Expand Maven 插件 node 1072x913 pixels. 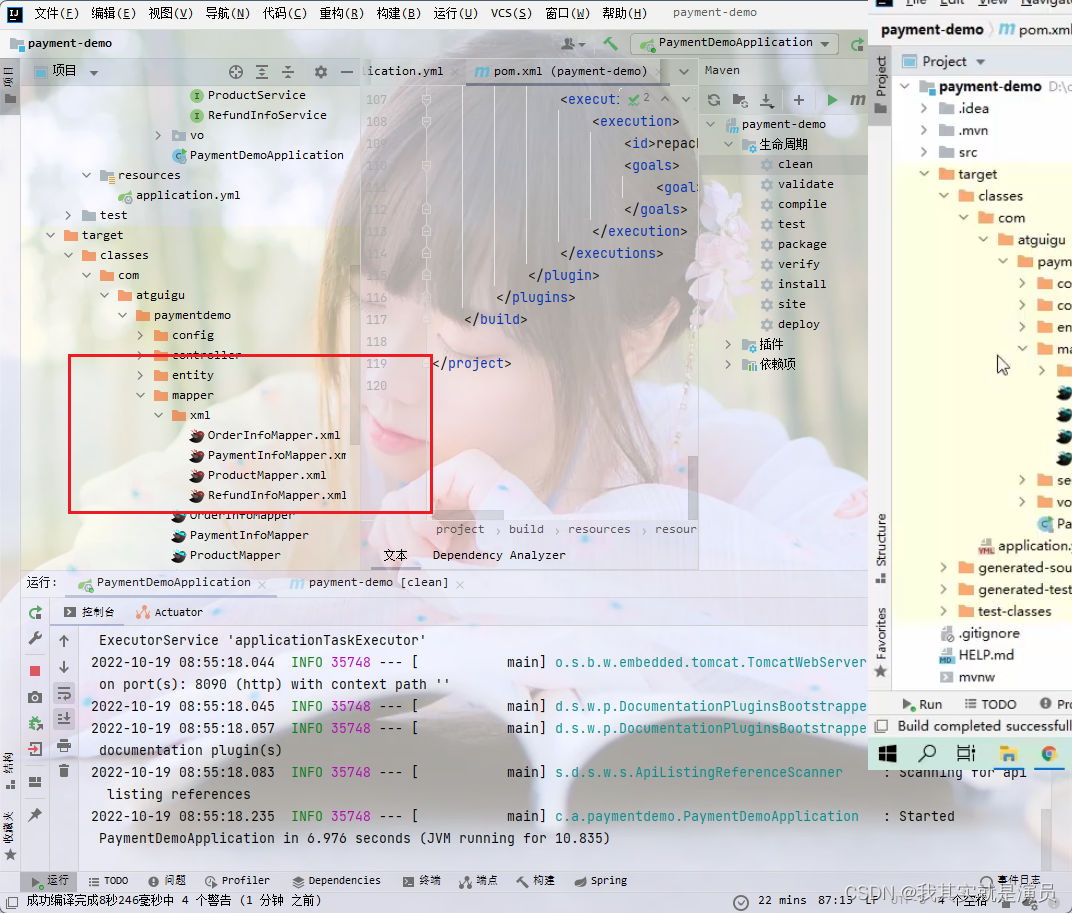(728, 345)
